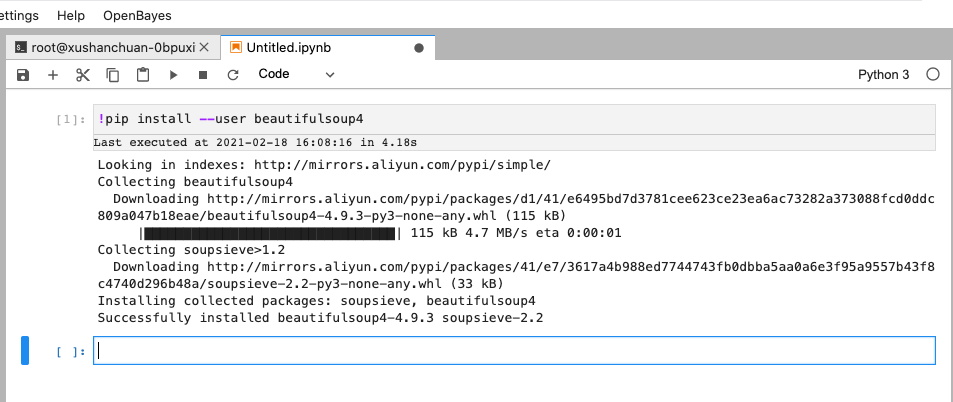The height and width of the screenshot is (402, 953).
Task: Cut the selected cell using scissors icon
Action: click(83, 75)
